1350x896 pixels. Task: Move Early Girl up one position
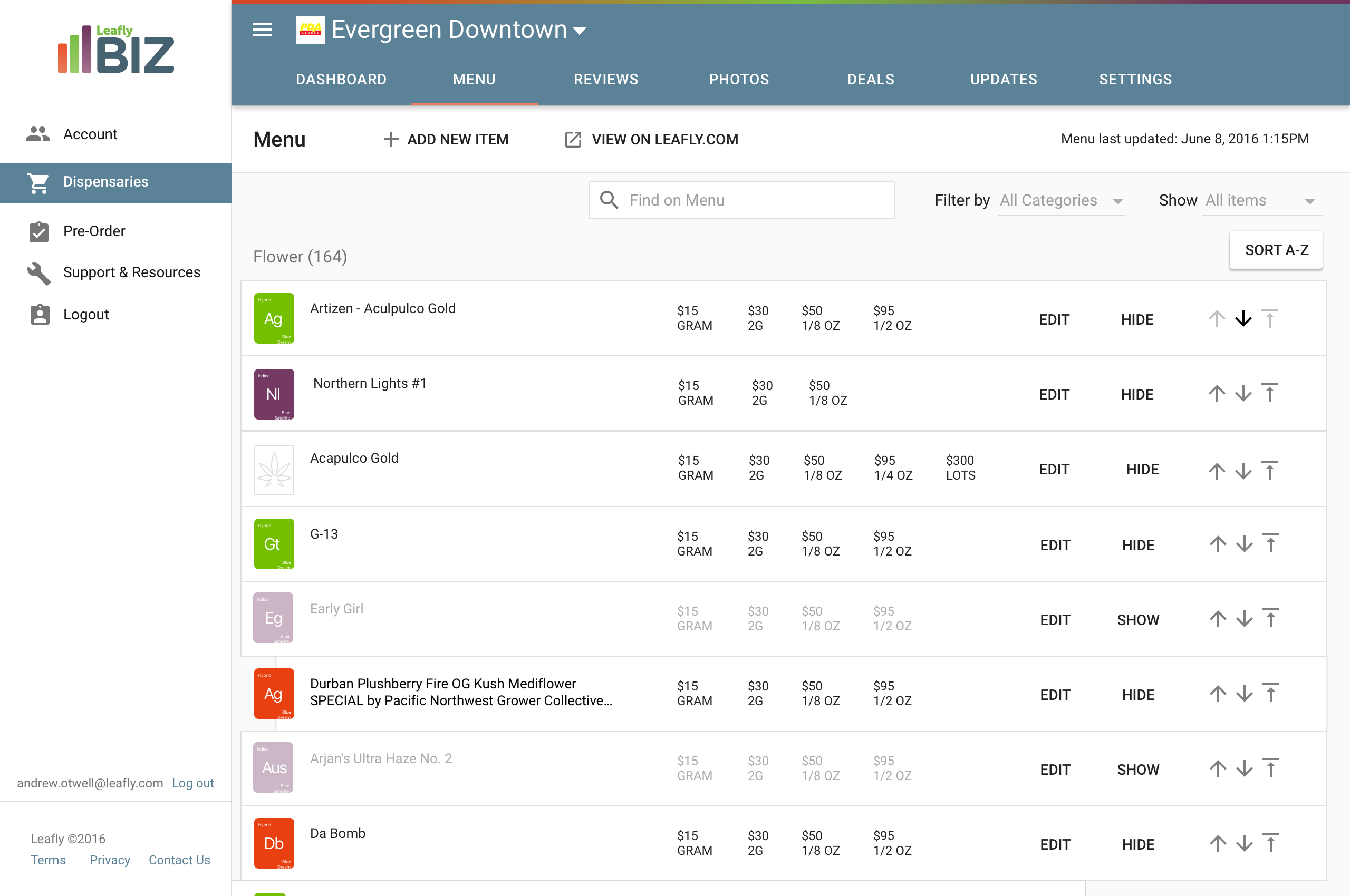[x=1218, y=619]
